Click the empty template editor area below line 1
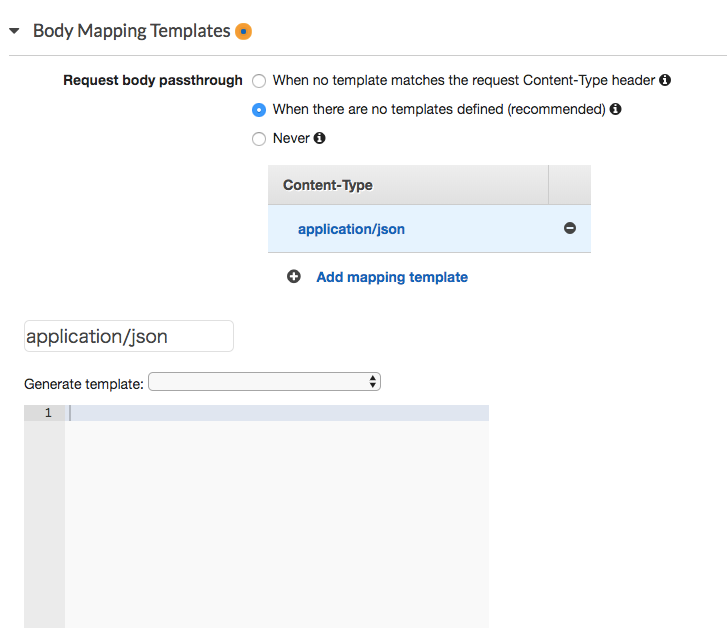 [x=277, y=520]
